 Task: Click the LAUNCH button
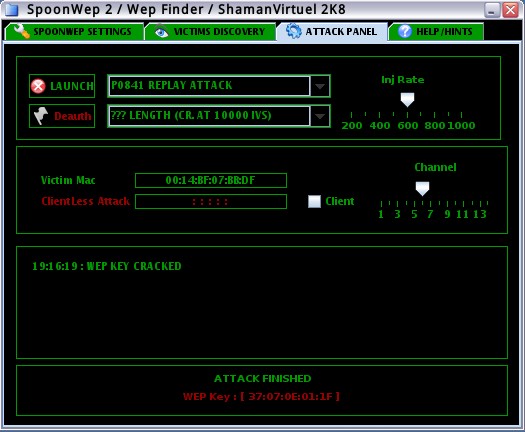pyautogui.click(x=62, y=86)
